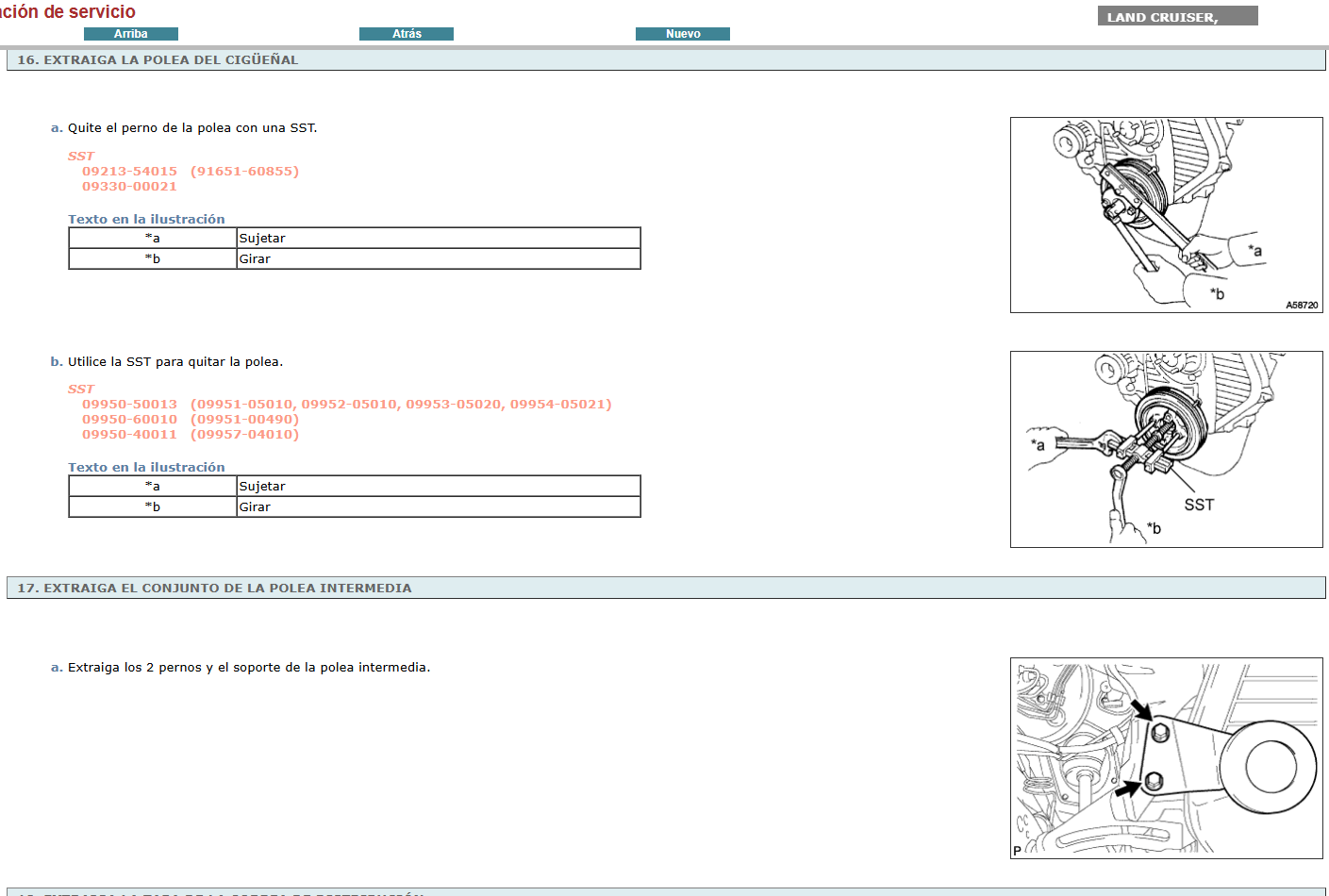1329x896 pixels.
Task: Open SST part number 09213-54015
Action: (x=129, y=172)
